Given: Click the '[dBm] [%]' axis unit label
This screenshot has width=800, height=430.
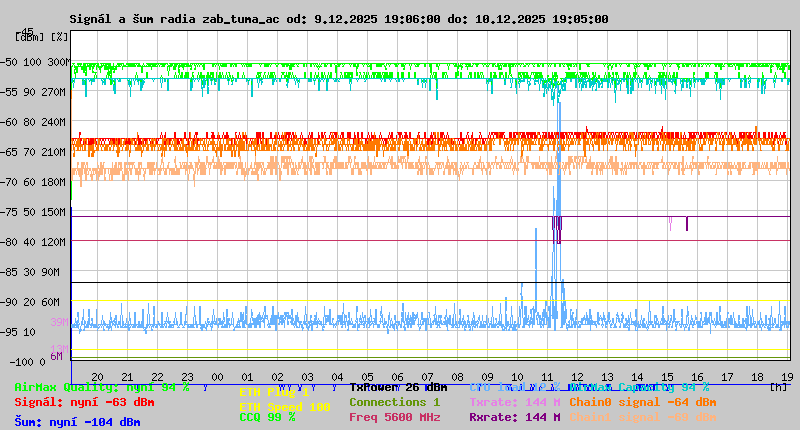Looking at the screenshot, I should click(x=43, y=37).
